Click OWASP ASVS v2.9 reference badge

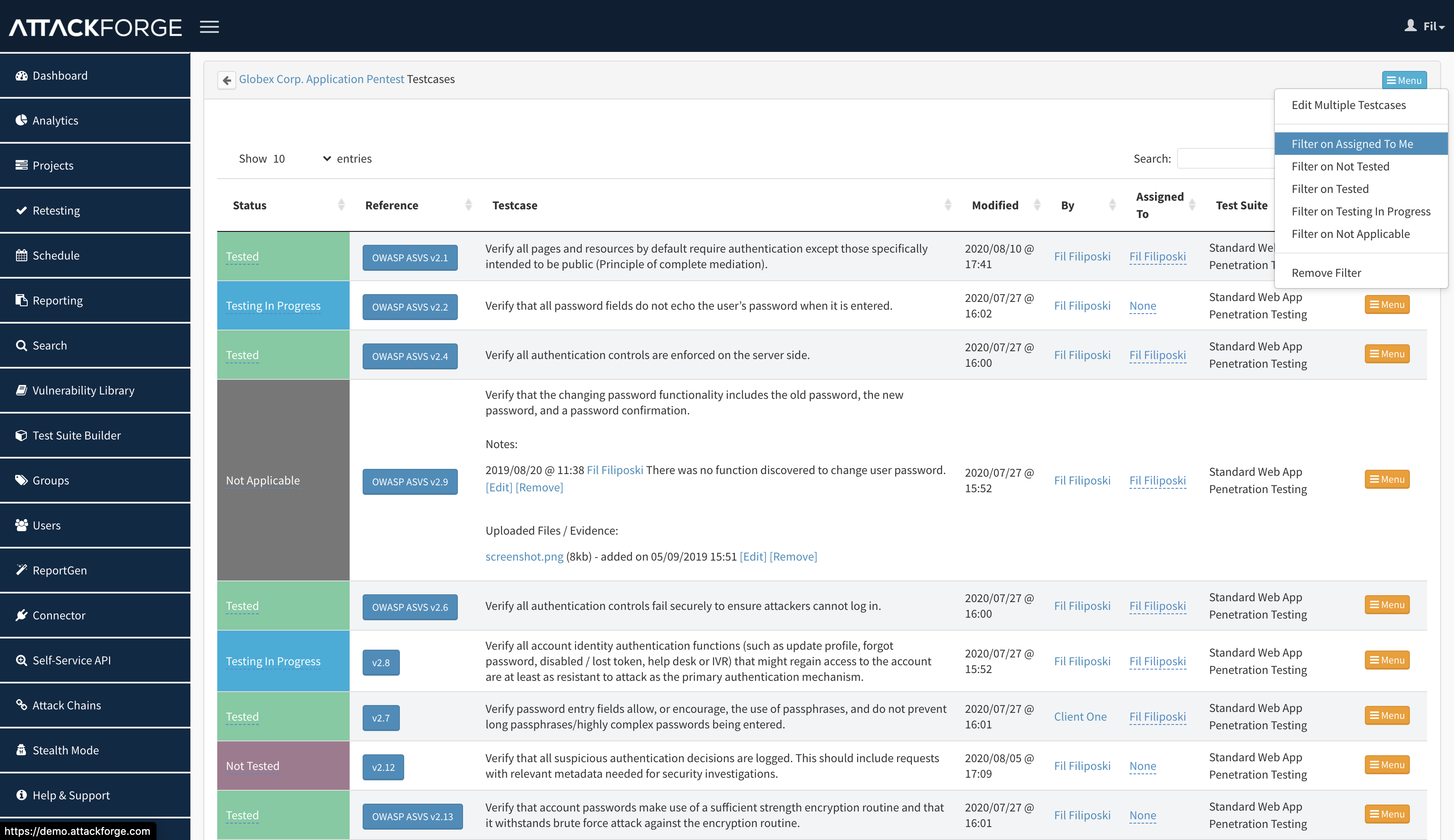(410, 482)
